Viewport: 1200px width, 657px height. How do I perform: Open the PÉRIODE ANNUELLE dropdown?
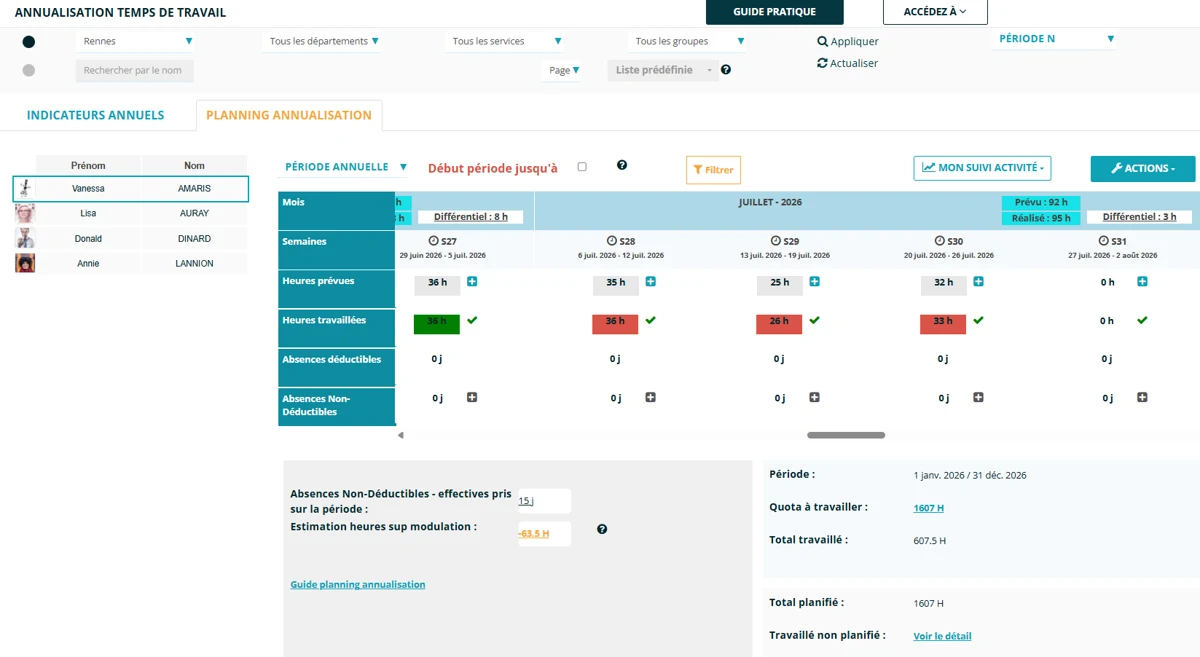coord(346,167)
